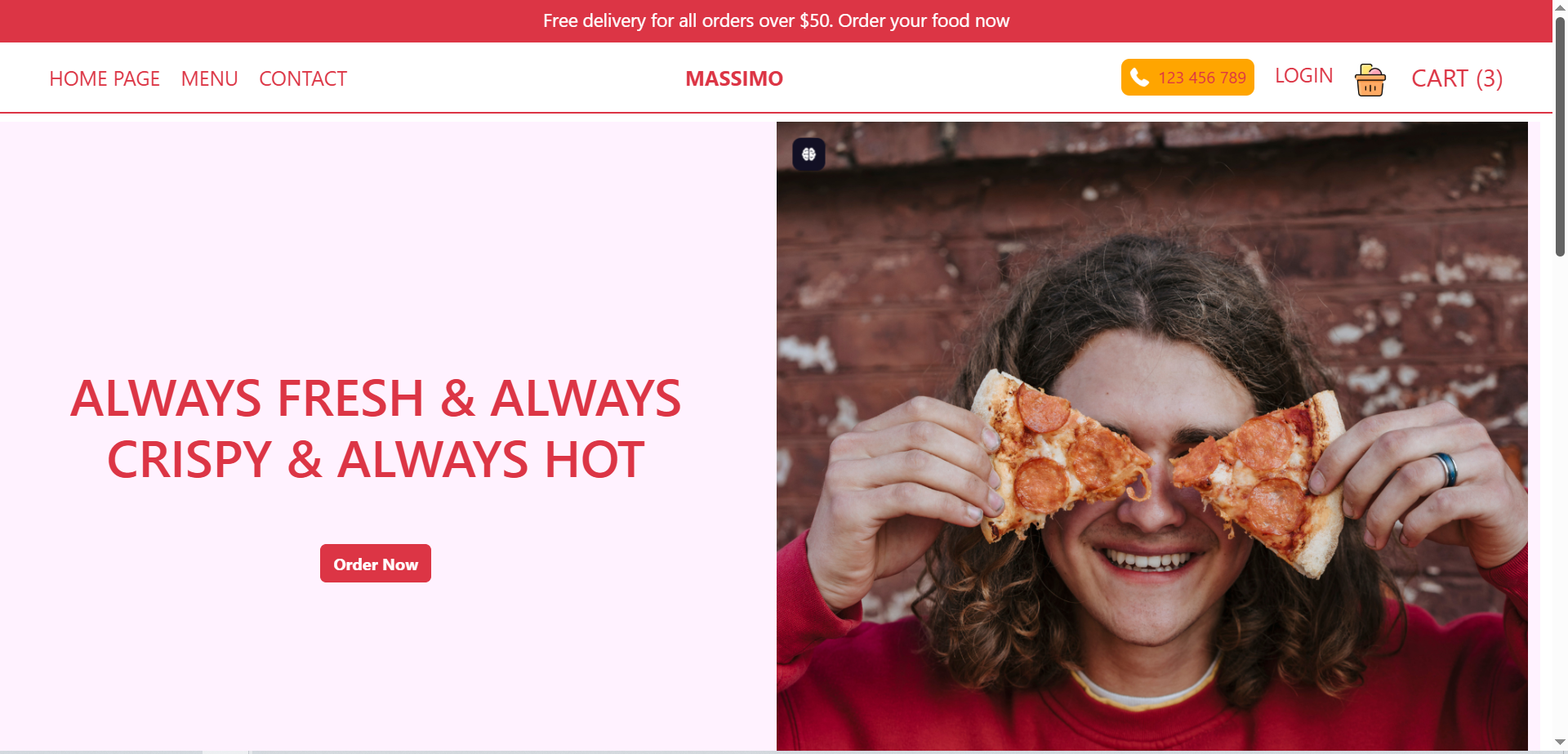1568x754 pixels.
Task: Click the scrollbar up arrow
Action: [x=1560, y=7]
